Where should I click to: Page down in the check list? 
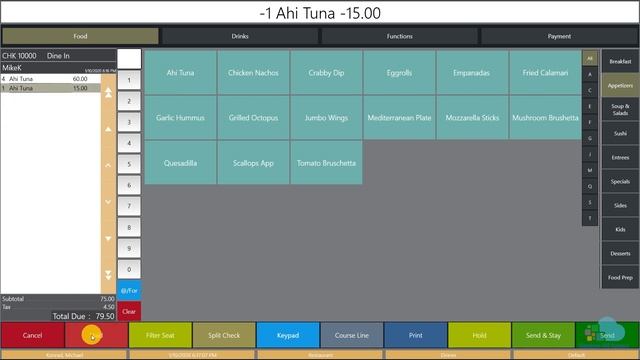tap(108, 238)
